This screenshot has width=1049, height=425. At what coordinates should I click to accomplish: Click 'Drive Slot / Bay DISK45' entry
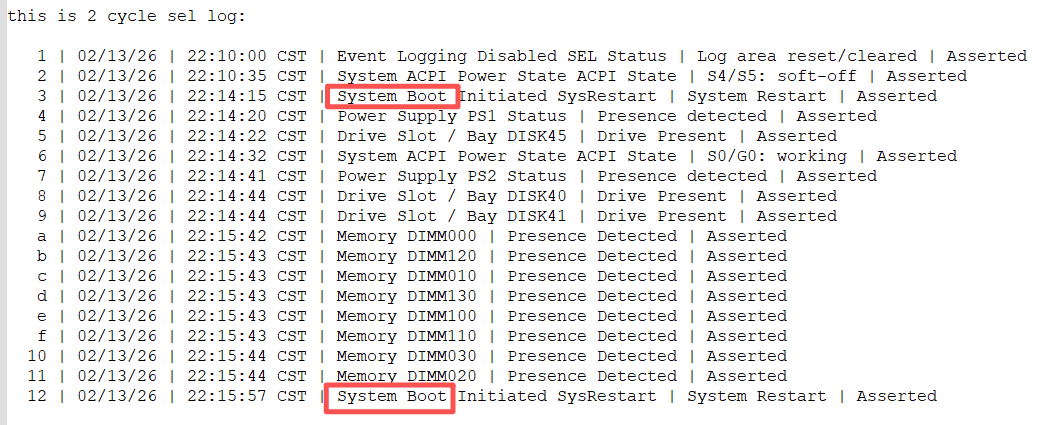(x=452, y=137)
